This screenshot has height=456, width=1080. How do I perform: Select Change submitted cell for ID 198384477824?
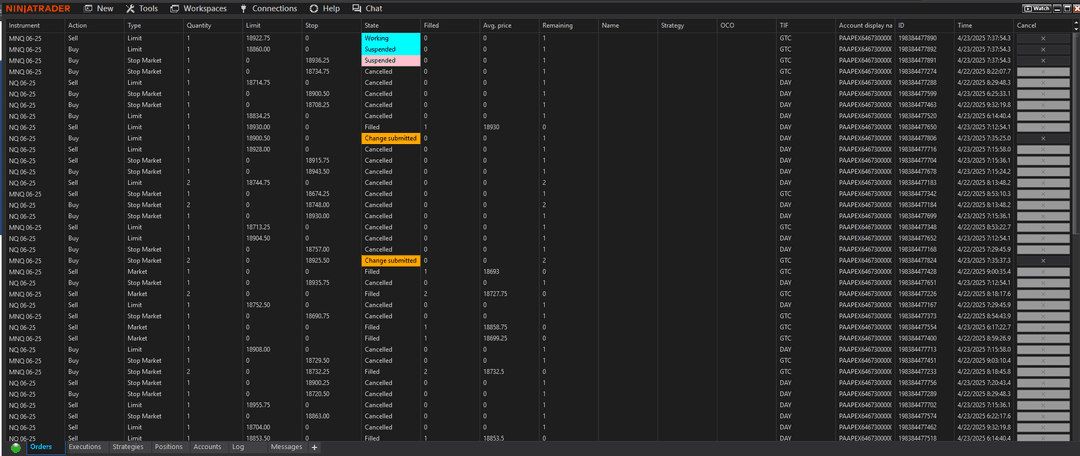[x=391, y=260]
